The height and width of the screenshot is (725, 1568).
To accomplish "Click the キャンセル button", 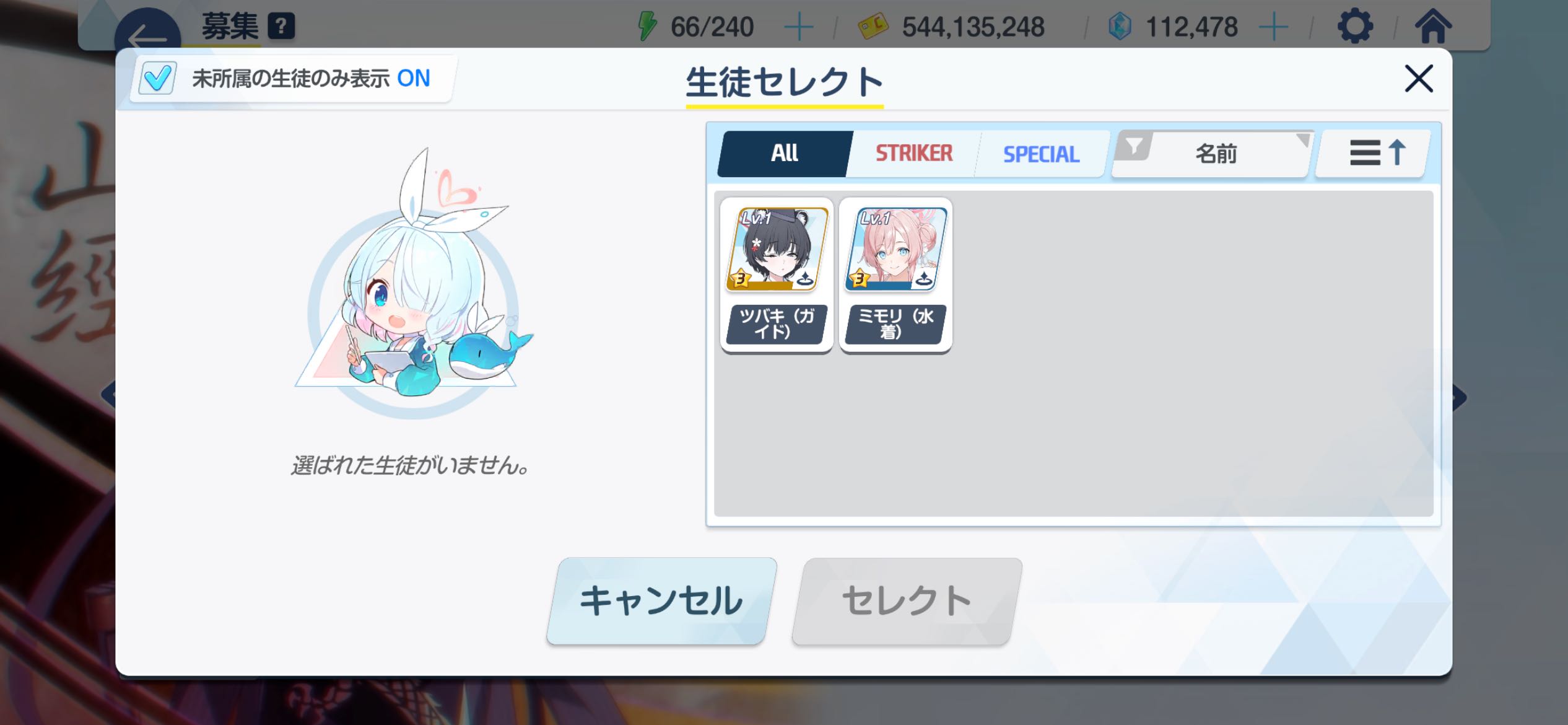I will point(661,600).
